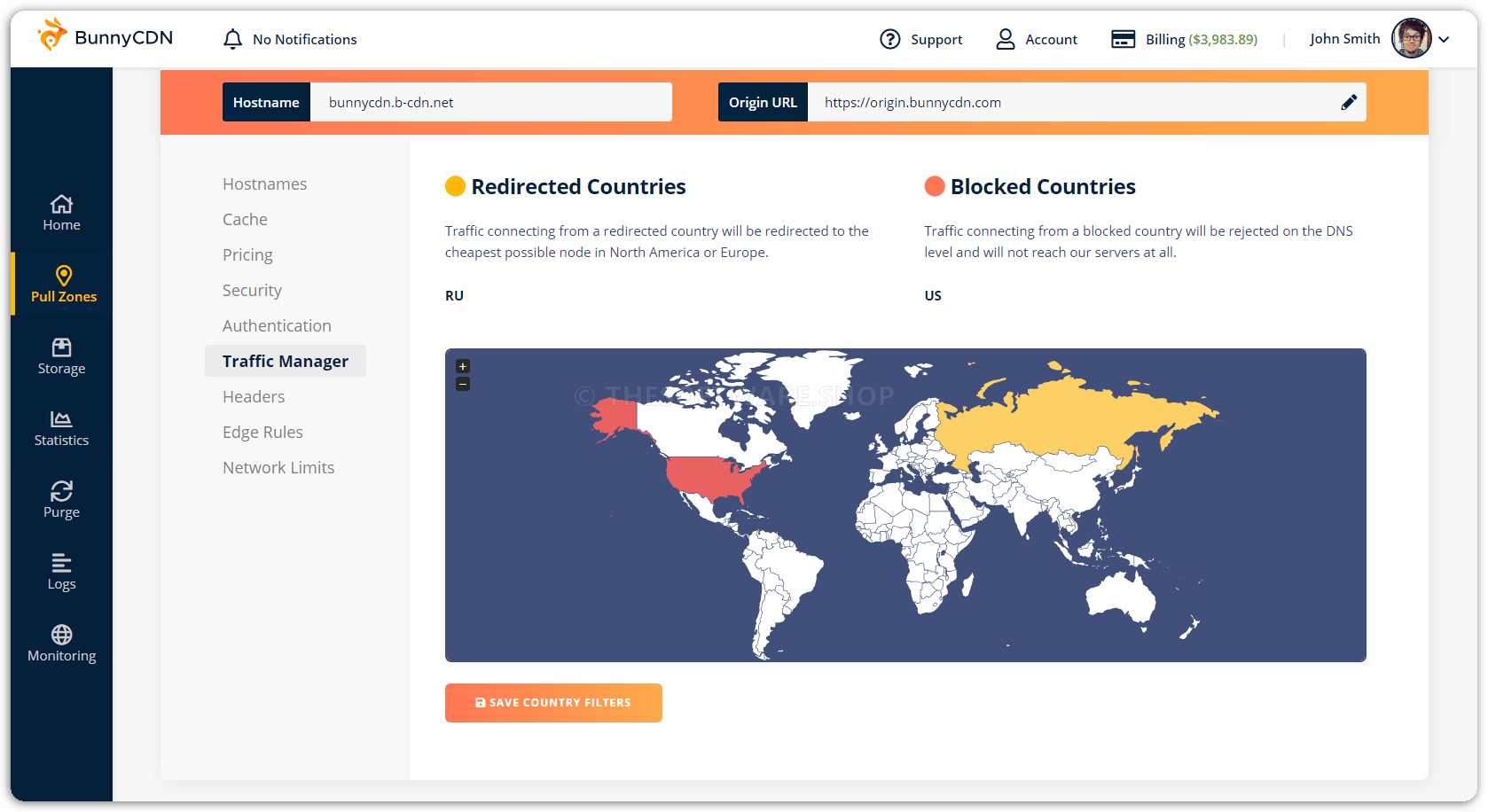Open Statistics from the sidebar

pos(61,428)
